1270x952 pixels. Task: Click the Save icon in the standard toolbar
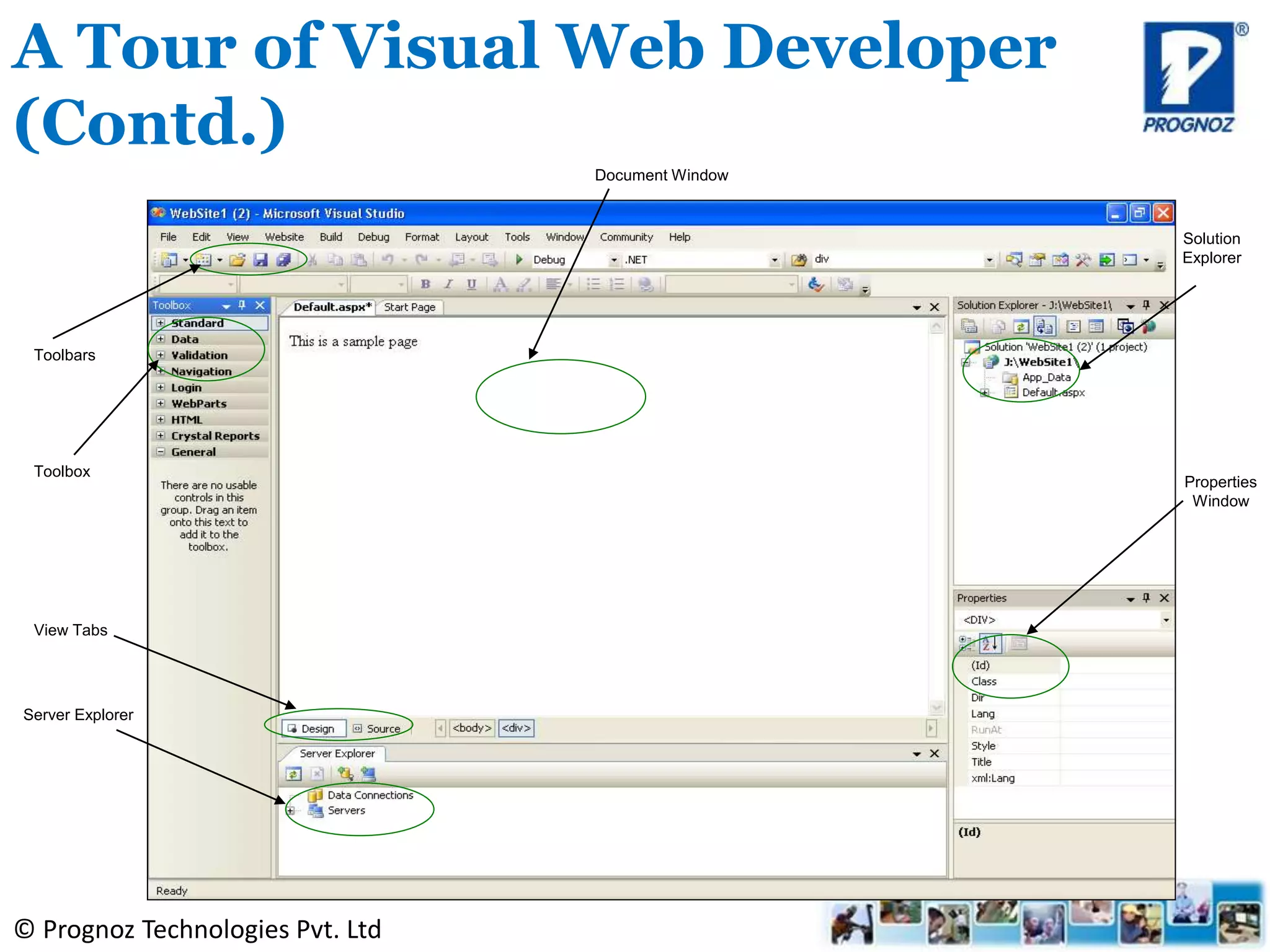[260, 260]
